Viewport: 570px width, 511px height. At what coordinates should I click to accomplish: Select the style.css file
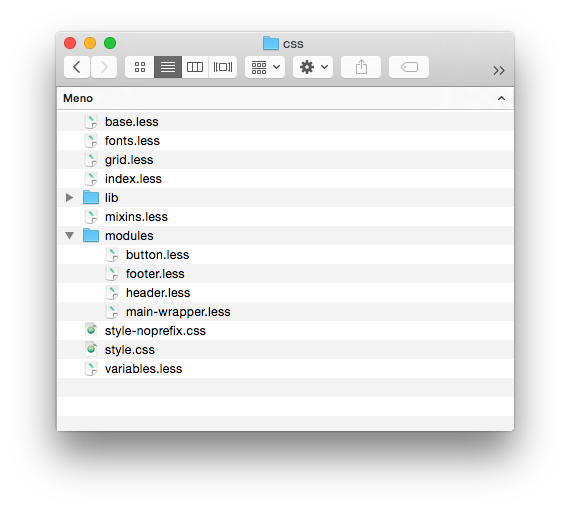(x=285, y=350)
